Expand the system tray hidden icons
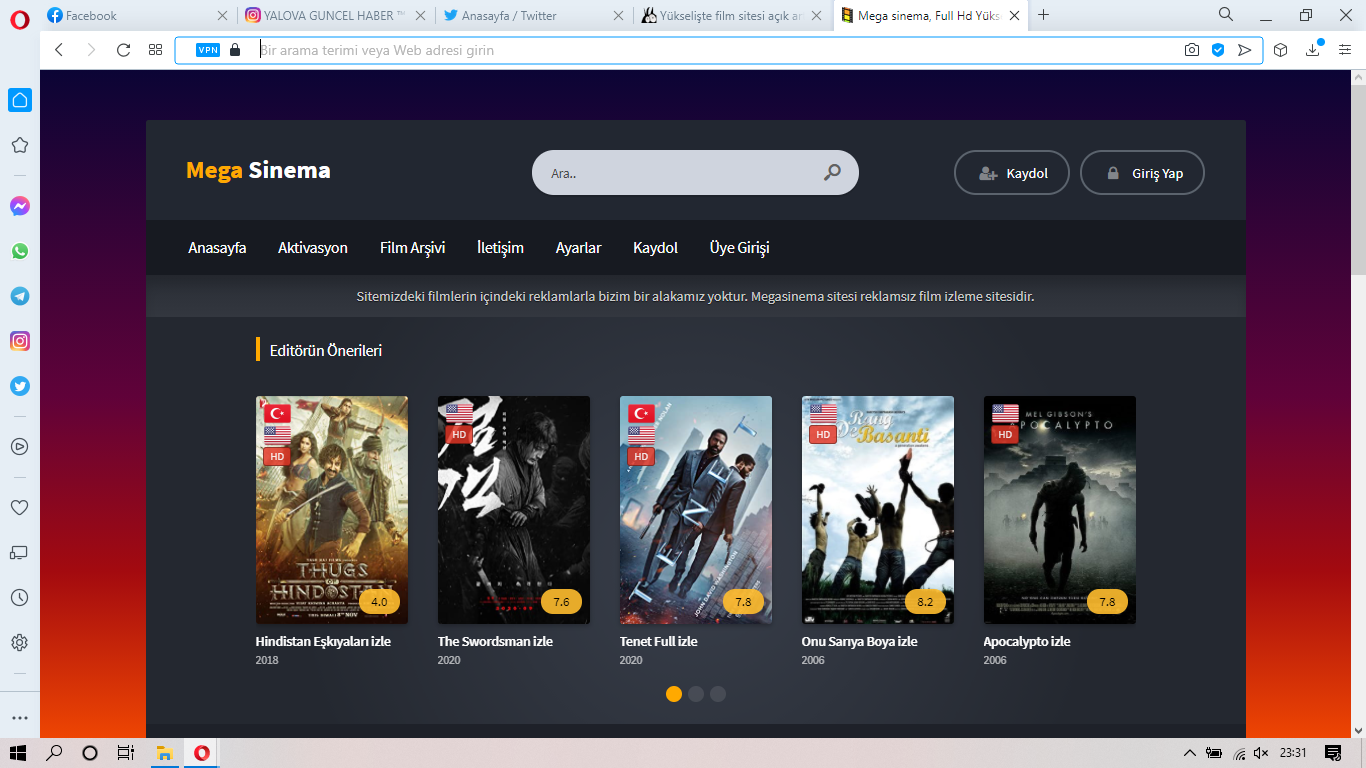 [x=1189, y=753]
